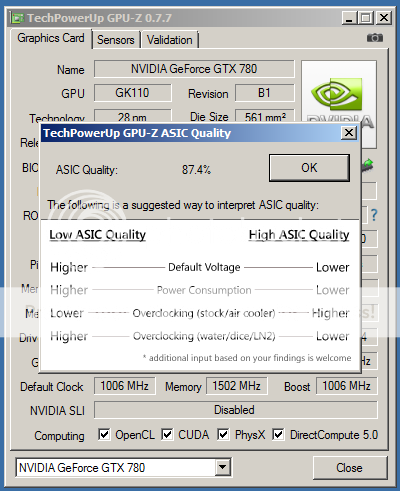
Task: Toggle the DirectCompute 5.0 checkbox
Action: pos(278,434)
